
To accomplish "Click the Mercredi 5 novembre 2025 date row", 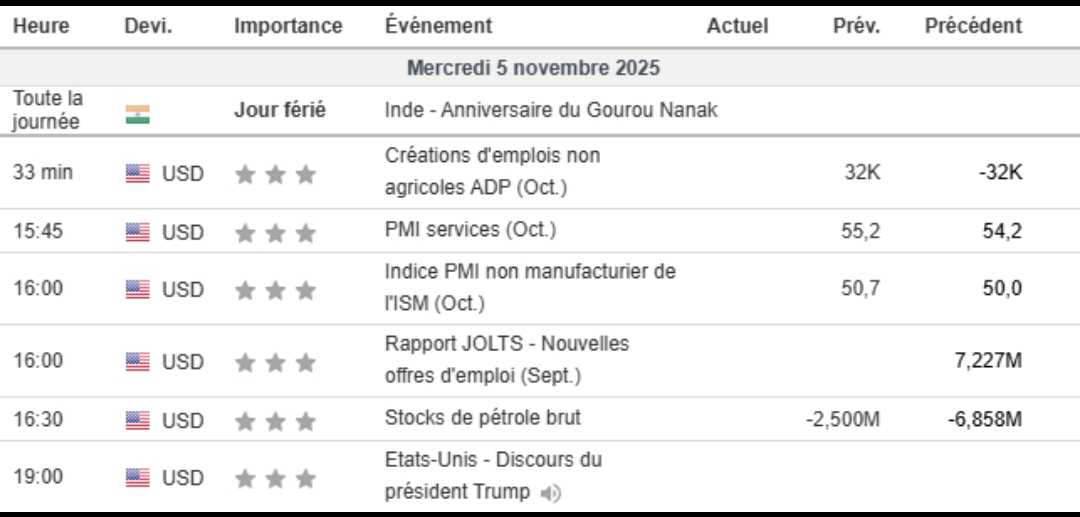I will (533, 69).
